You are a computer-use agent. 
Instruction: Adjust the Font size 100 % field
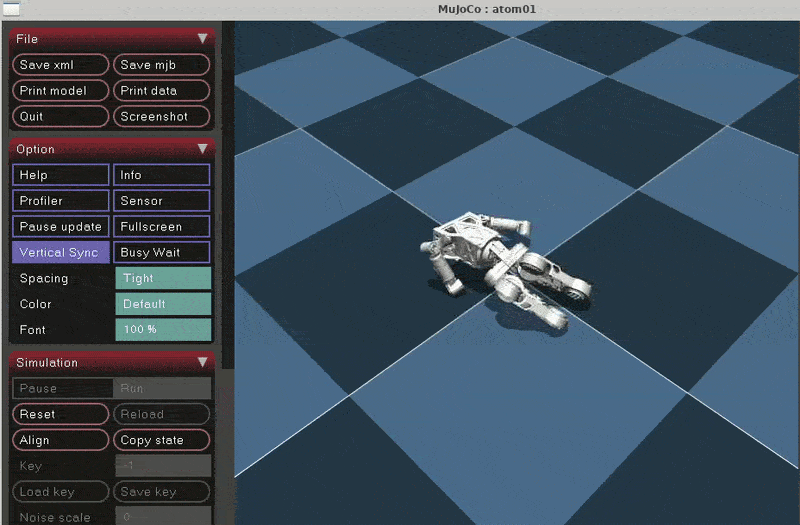coord(163,330)
